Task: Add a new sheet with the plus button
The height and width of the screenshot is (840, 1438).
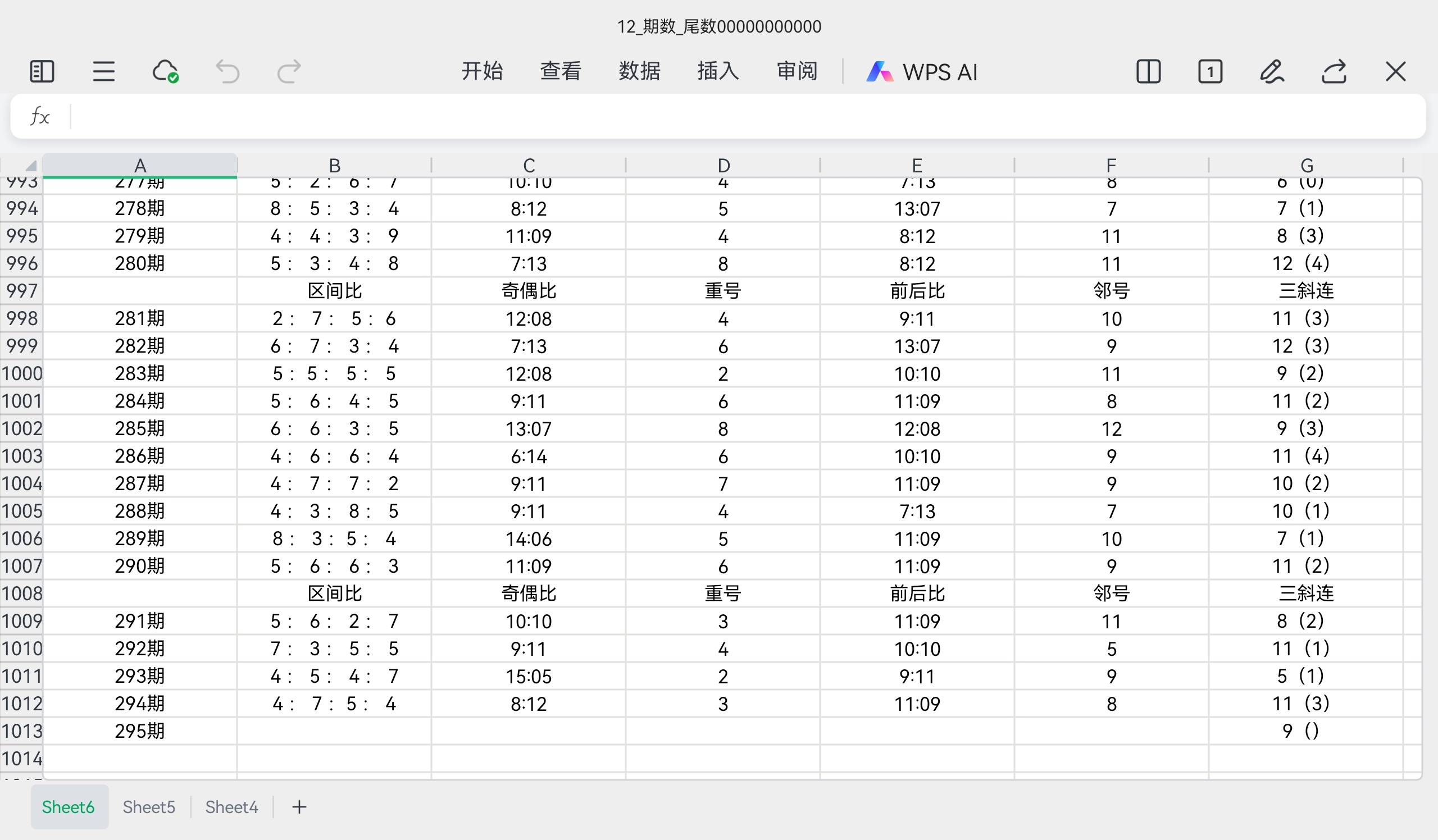Action: (299, 806)
